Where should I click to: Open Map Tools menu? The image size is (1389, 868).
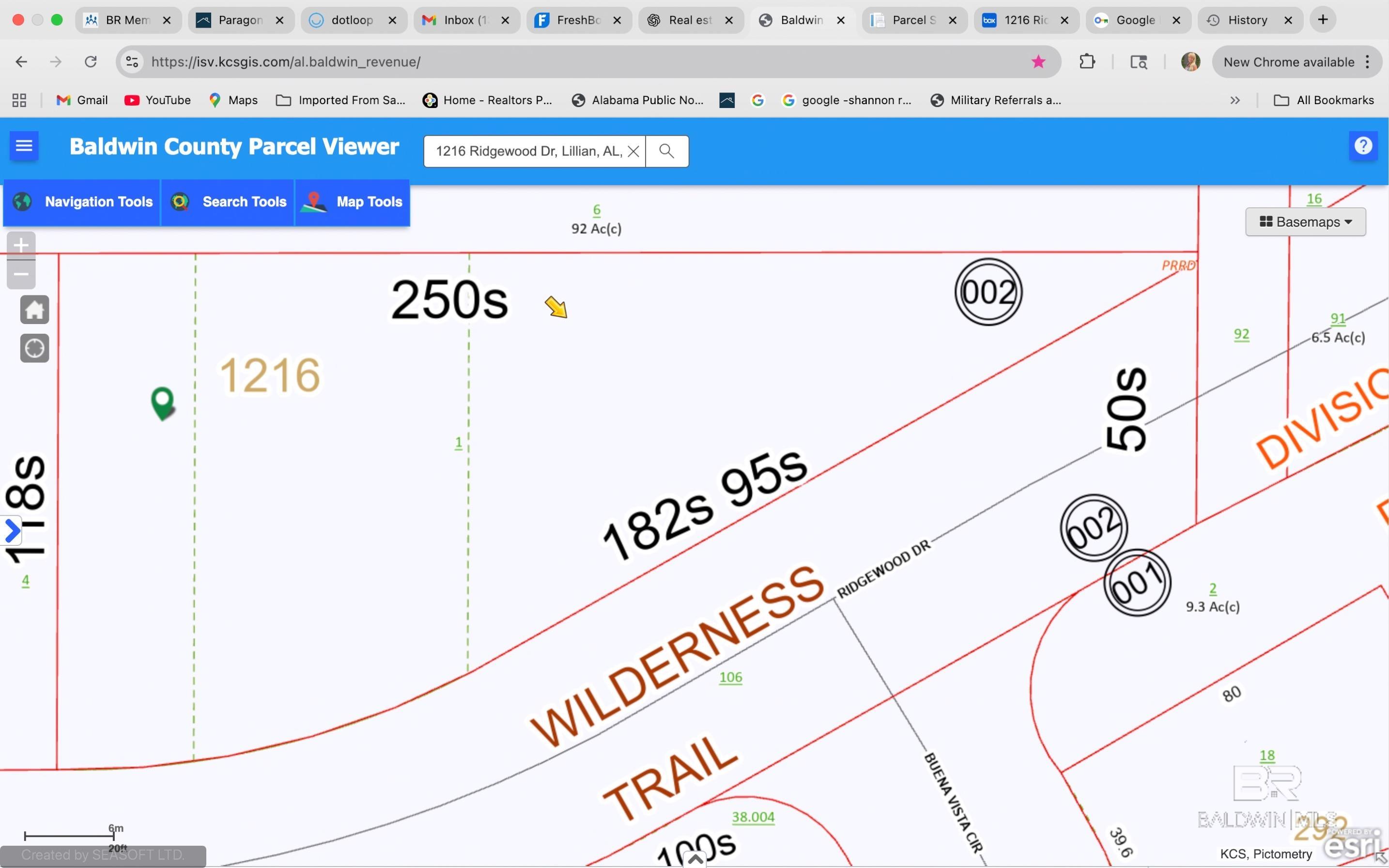[353, 202]
